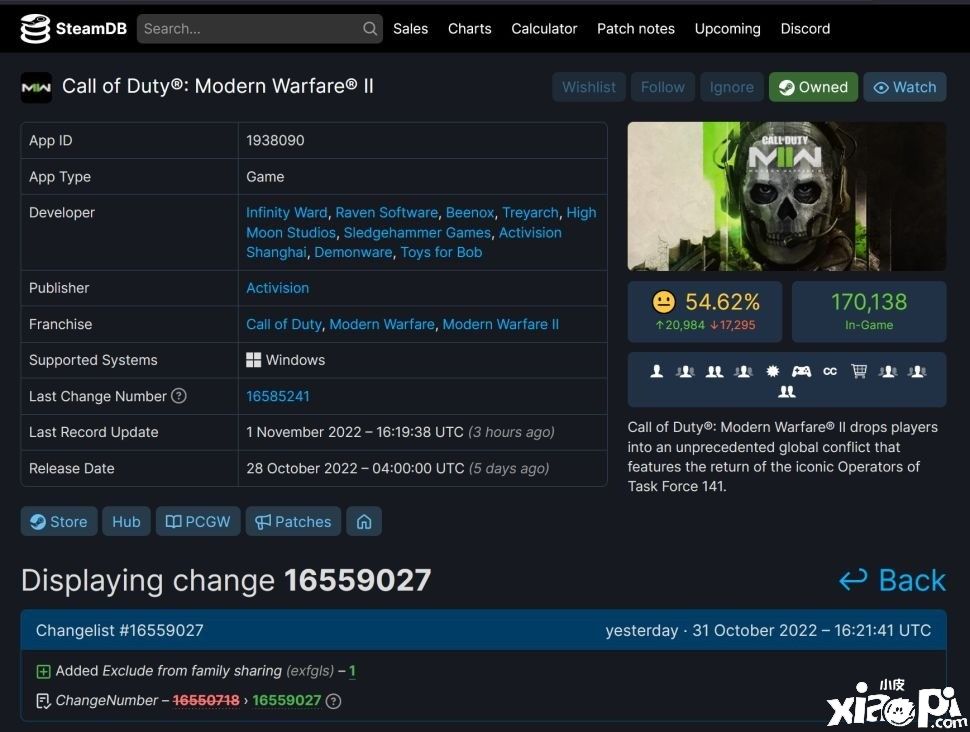Click the old change number 16550718
This screenshot has width=970, height=732.
[206, 700]
